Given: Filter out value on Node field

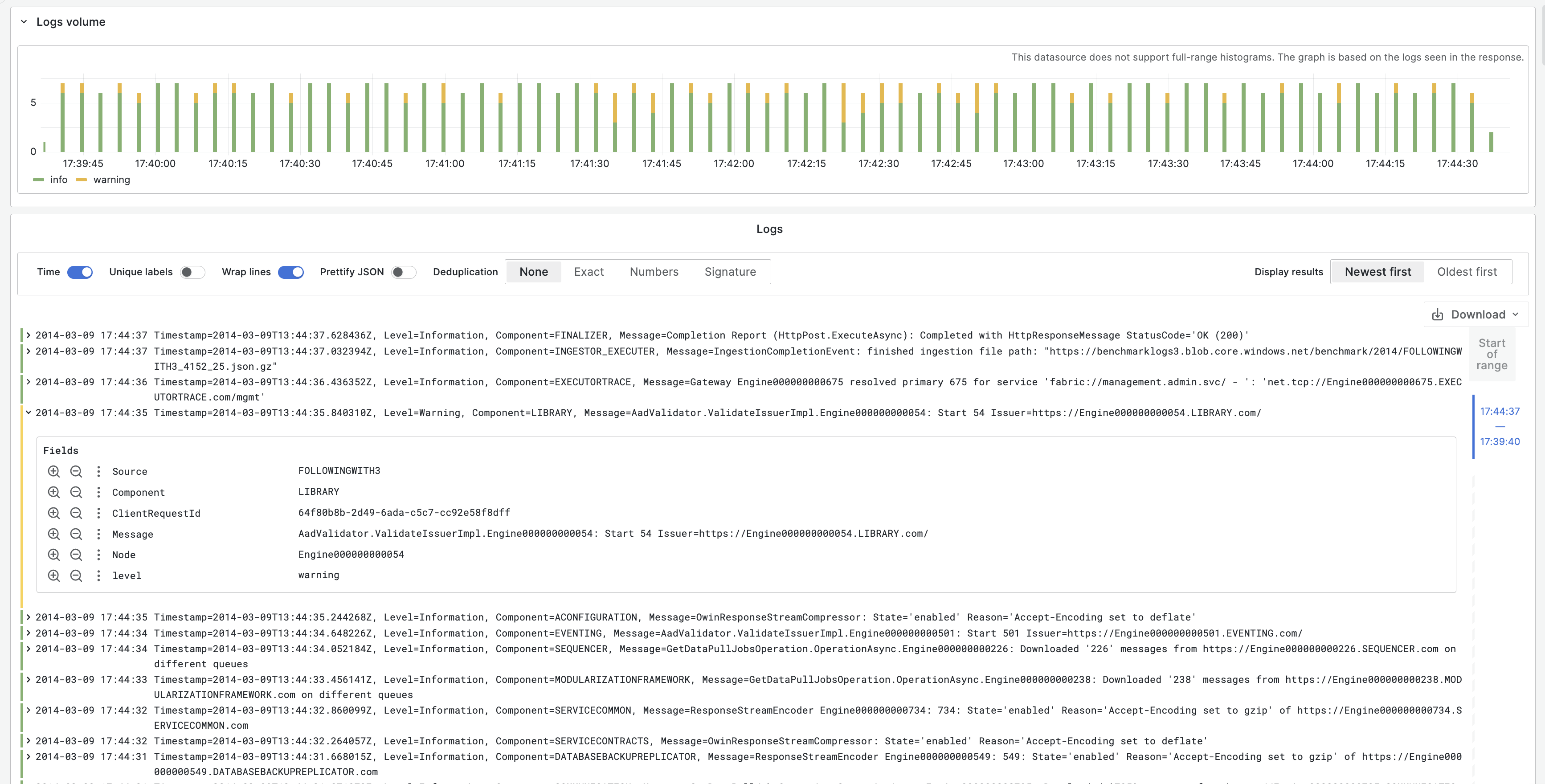Looking at the screenshot, I should 76,555.
